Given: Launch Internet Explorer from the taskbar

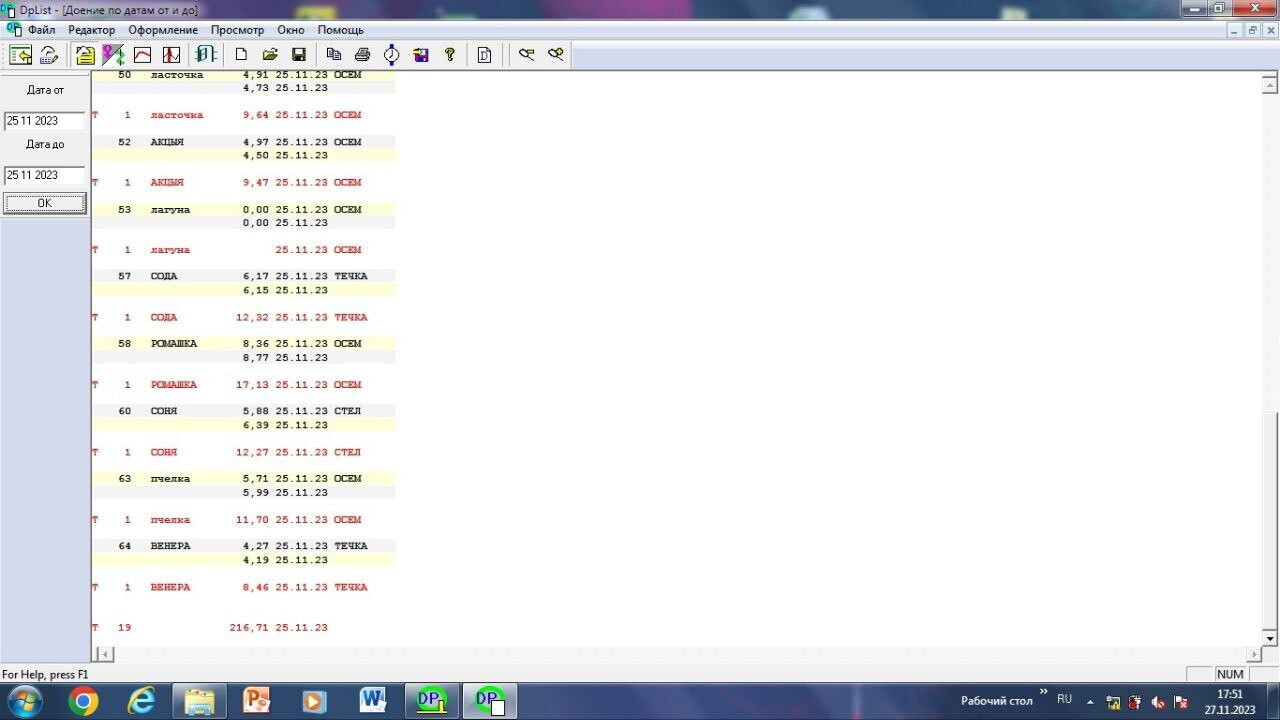Looking at the screenshot, I should [x=142, y=701].
